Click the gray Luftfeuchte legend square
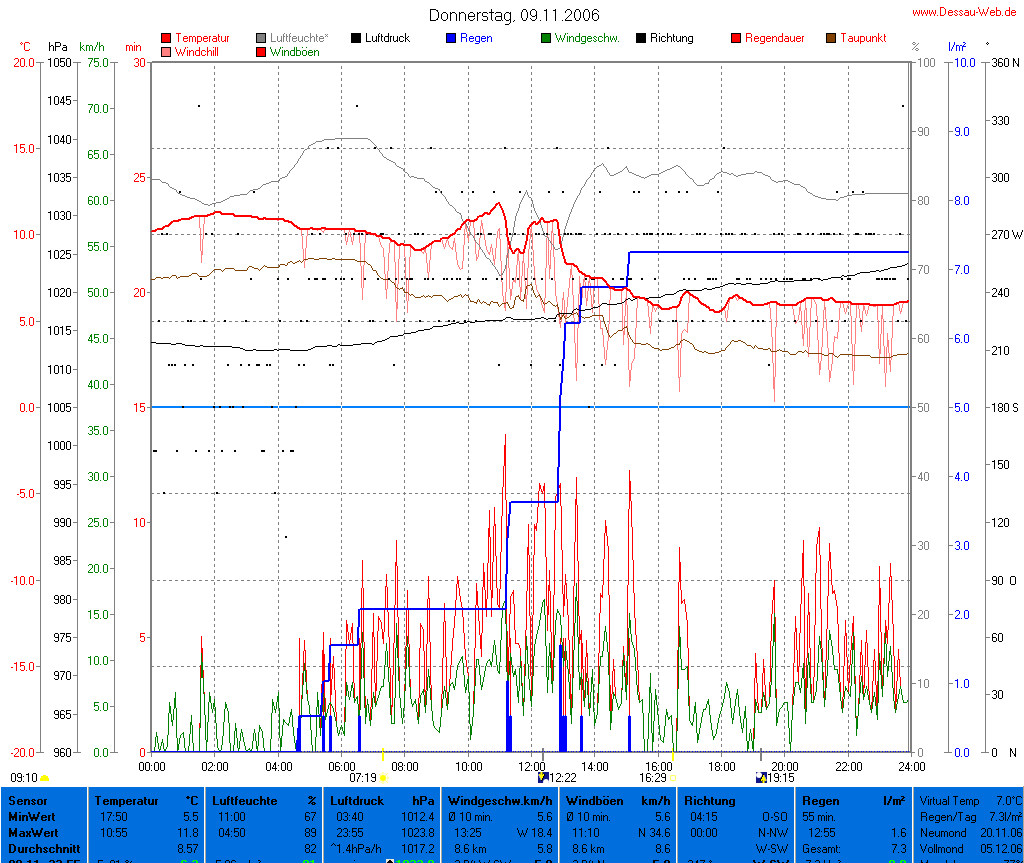1024x863 pixels. [x=261, y=38]
